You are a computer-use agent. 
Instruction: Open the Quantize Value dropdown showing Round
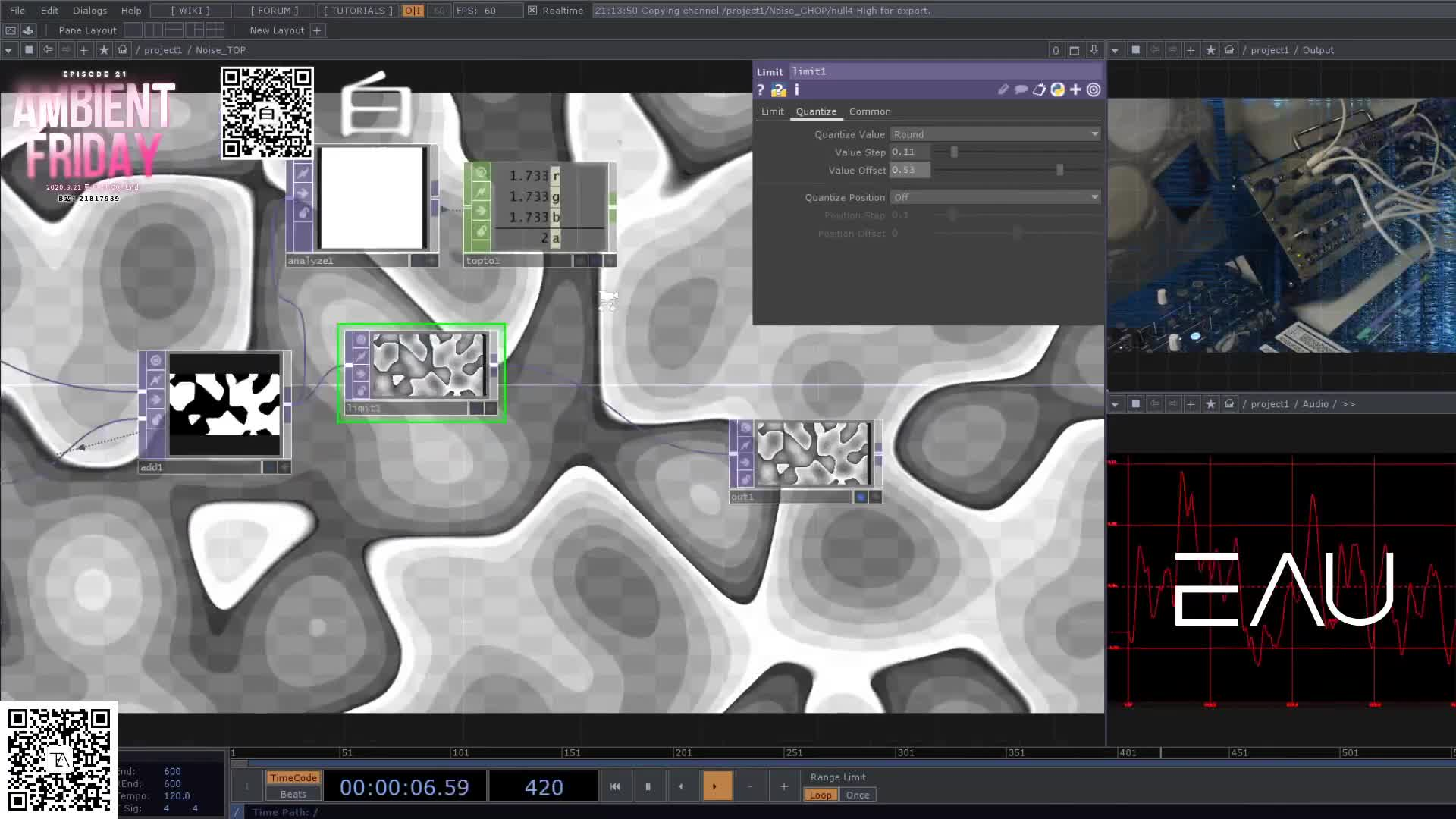click(x=996, y=134)
